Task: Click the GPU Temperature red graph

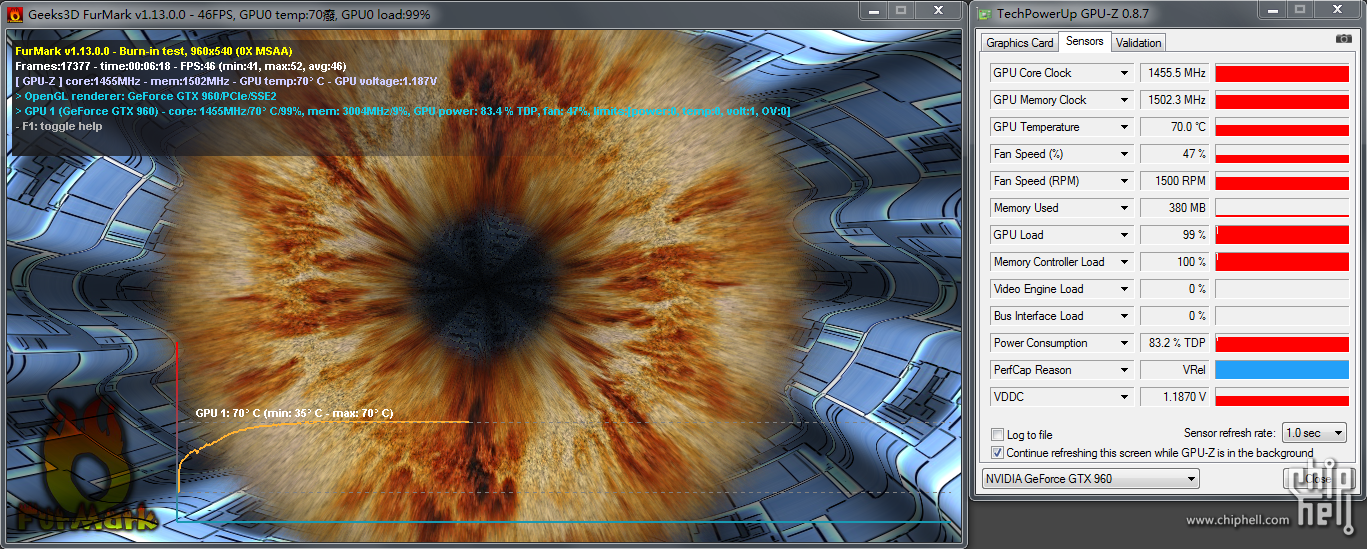Action: coord(1282,127)
